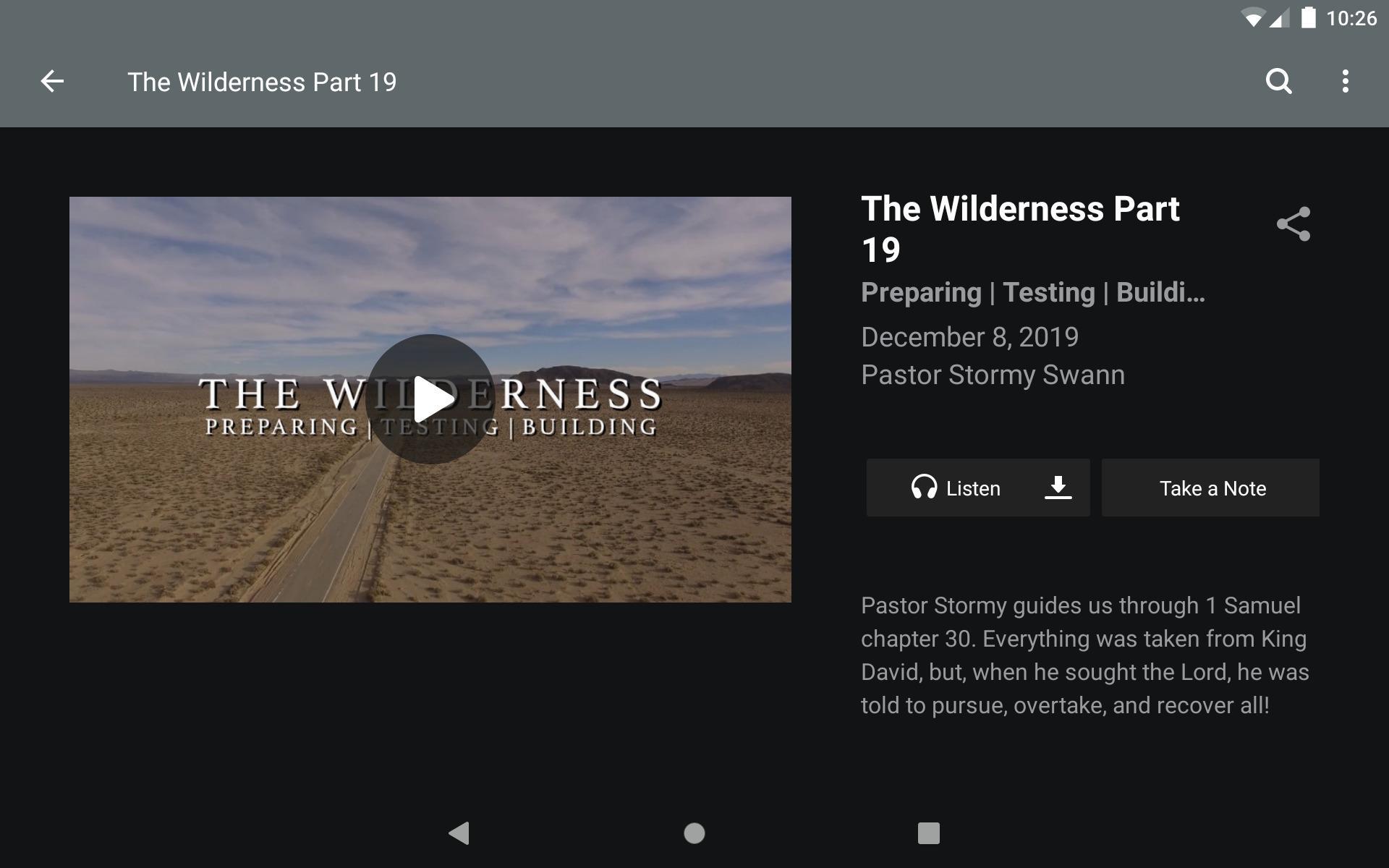
Task: Tap toolbar title The Wilderness Part 19
Action: pos(262,82)
